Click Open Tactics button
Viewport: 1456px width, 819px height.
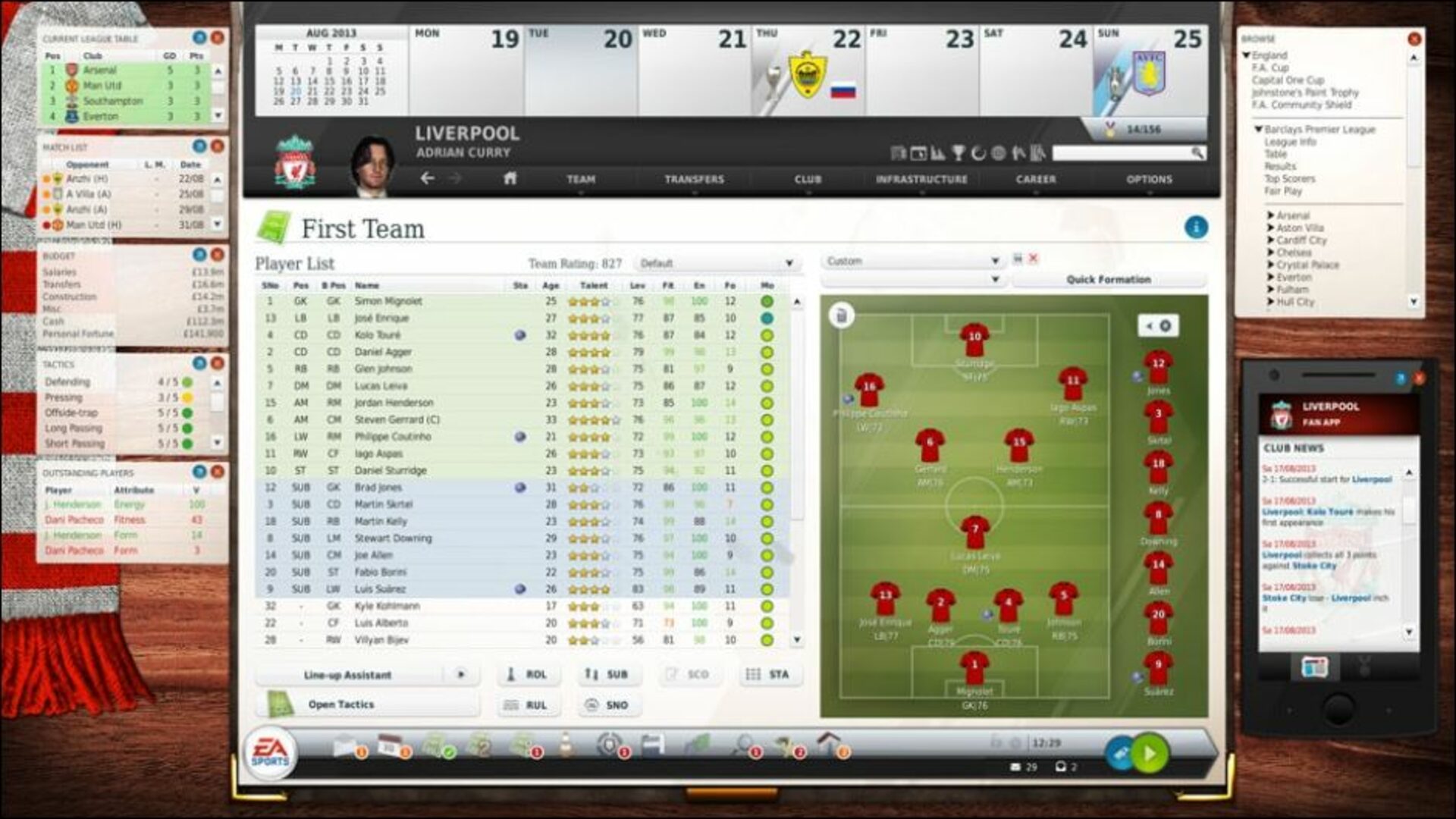click(x=338, y=704)
